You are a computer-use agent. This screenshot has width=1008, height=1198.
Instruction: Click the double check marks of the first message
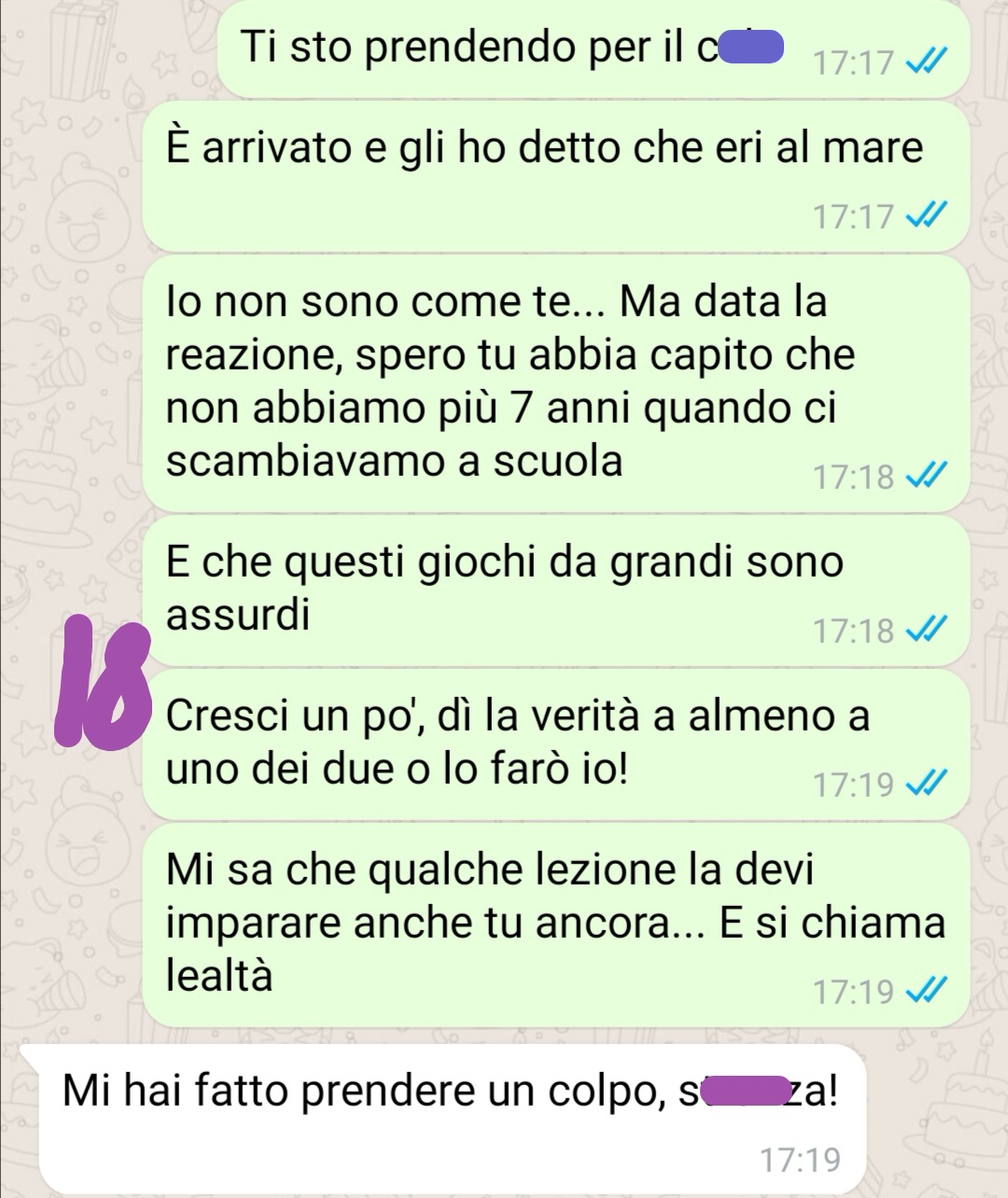click(927, 63)
